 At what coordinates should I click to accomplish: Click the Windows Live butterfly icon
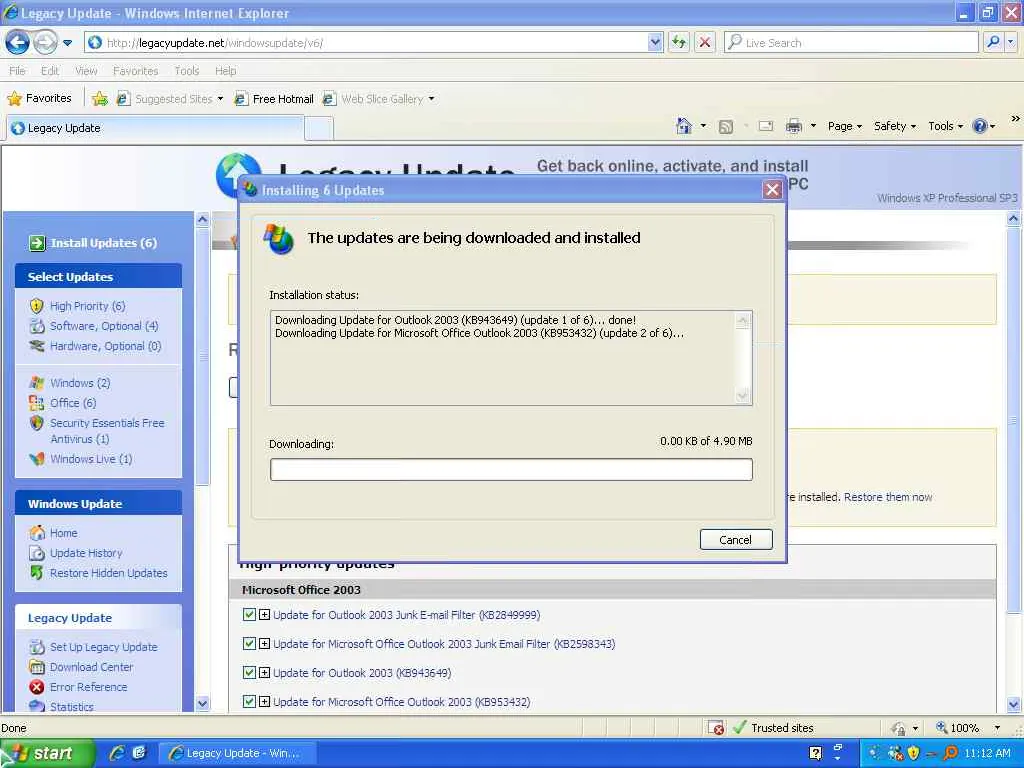(37, 459)
